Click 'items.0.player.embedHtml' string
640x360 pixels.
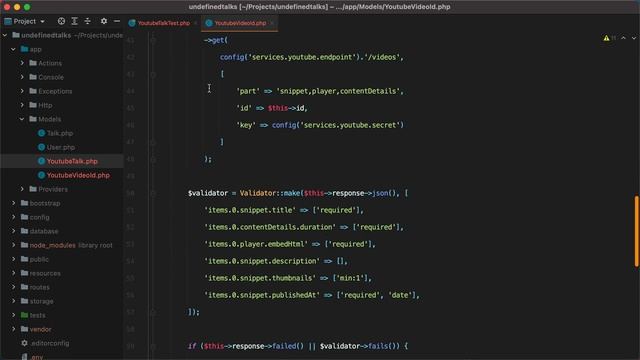(256, 244)
